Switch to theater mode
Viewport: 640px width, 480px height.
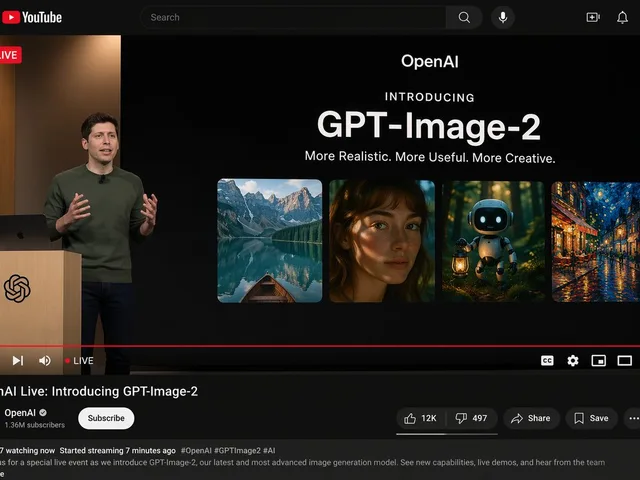click(624, 360)
